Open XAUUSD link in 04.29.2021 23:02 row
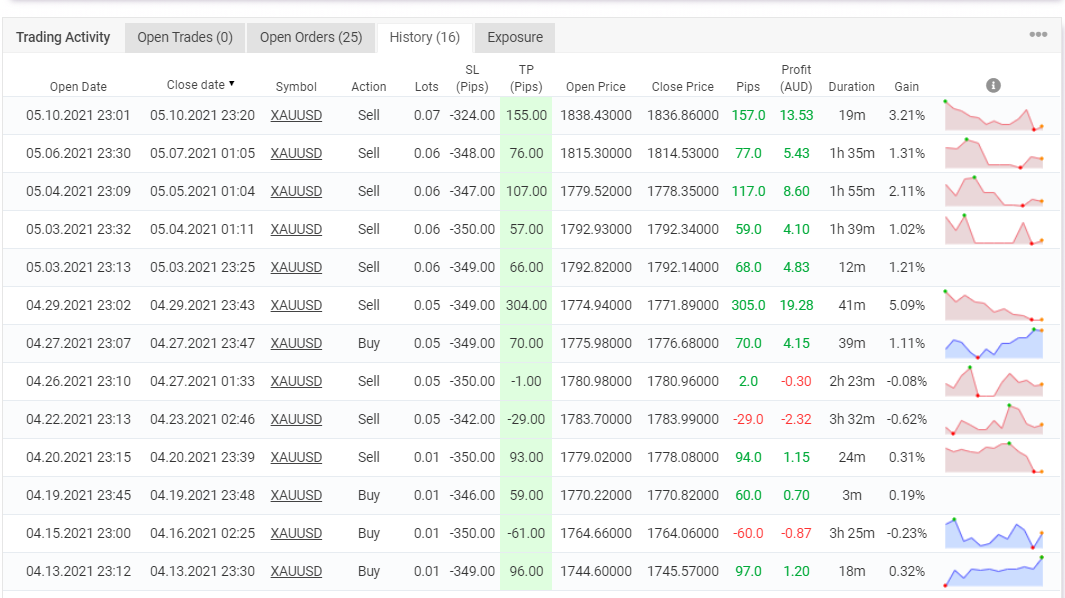 click(296, 306)
